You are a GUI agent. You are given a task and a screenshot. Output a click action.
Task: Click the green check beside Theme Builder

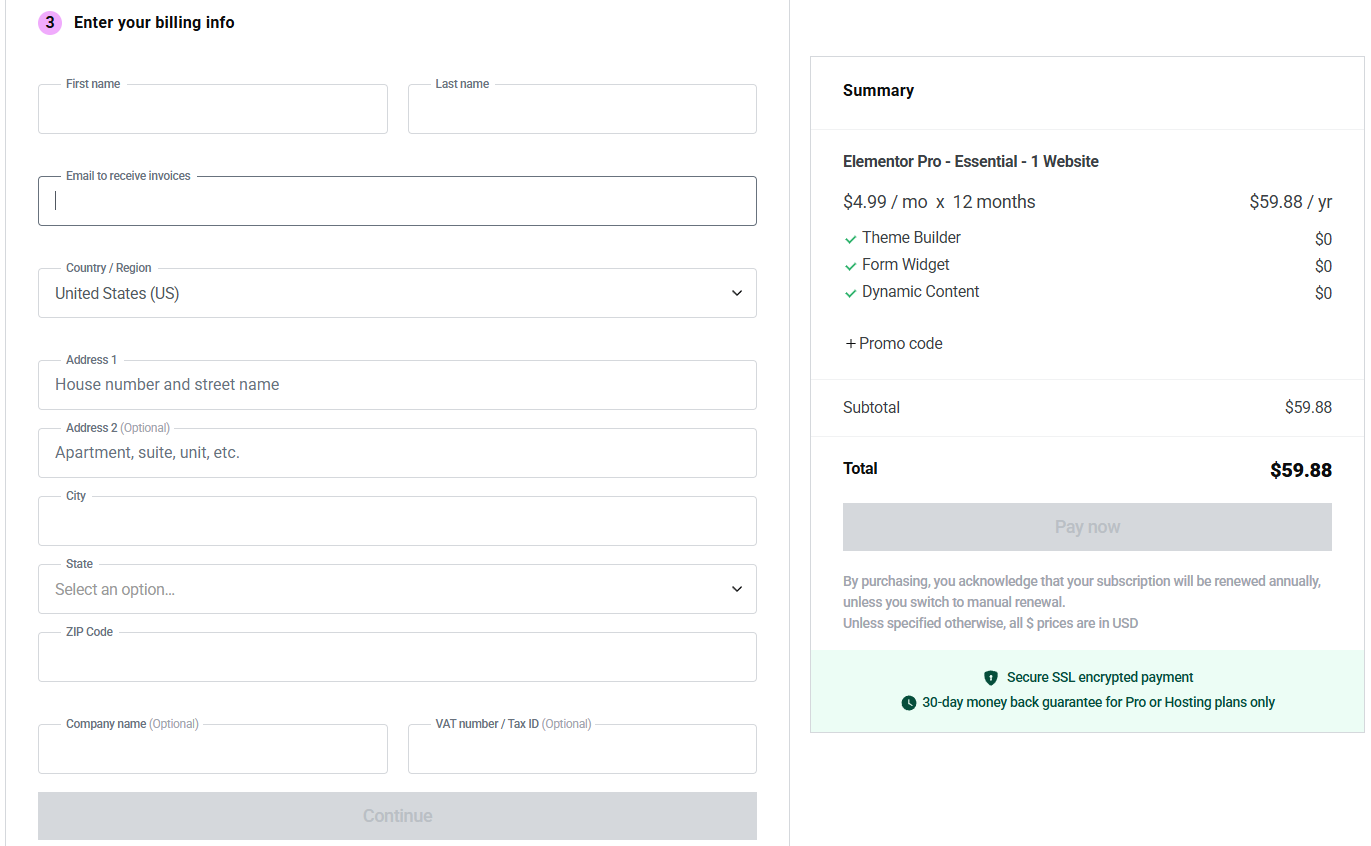(x=851, y=239)
